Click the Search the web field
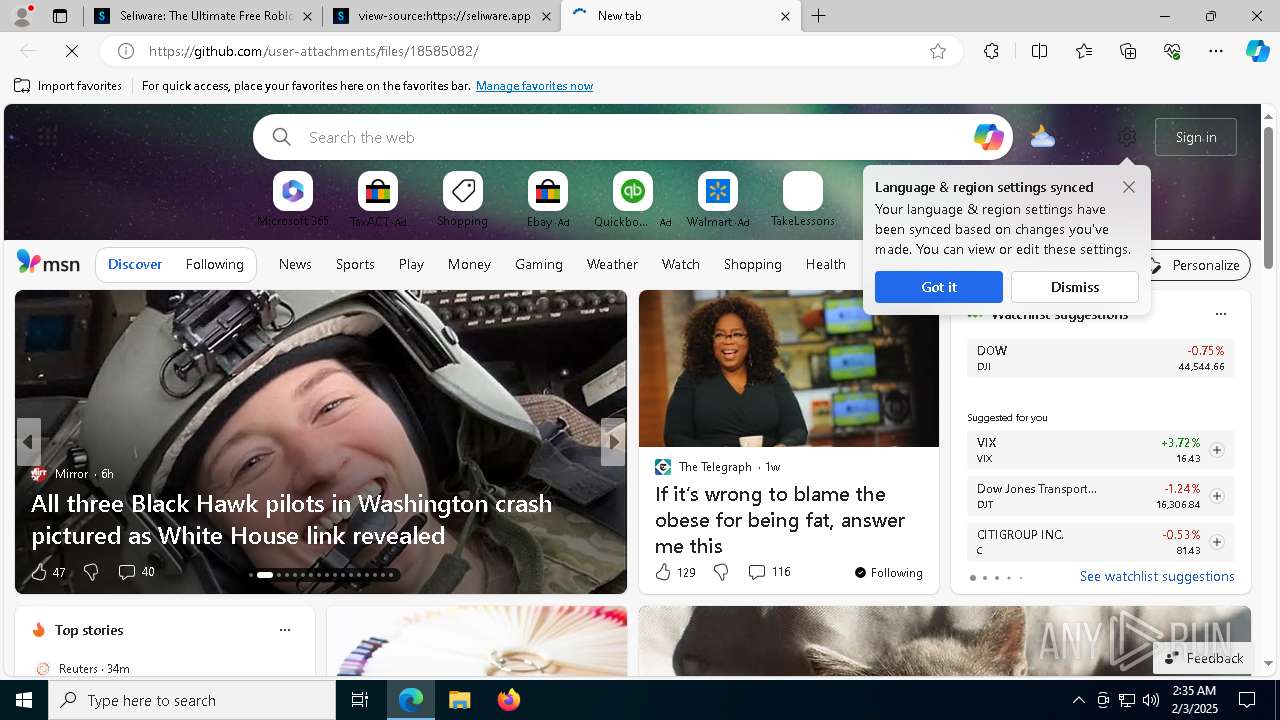Image resolution: width=1280 pixels, height=720 pixels. coord(633,137)
